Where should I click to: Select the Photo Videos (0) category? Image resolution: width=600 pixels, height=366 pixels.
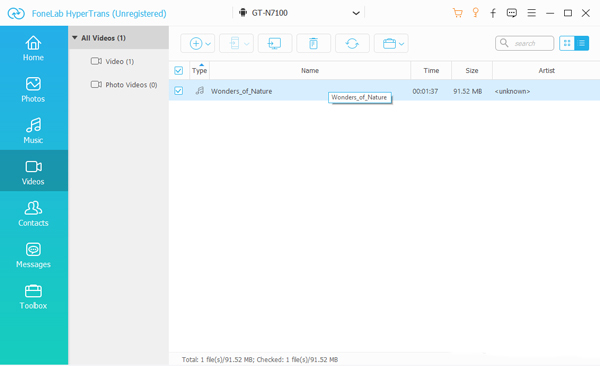(124, 85)
